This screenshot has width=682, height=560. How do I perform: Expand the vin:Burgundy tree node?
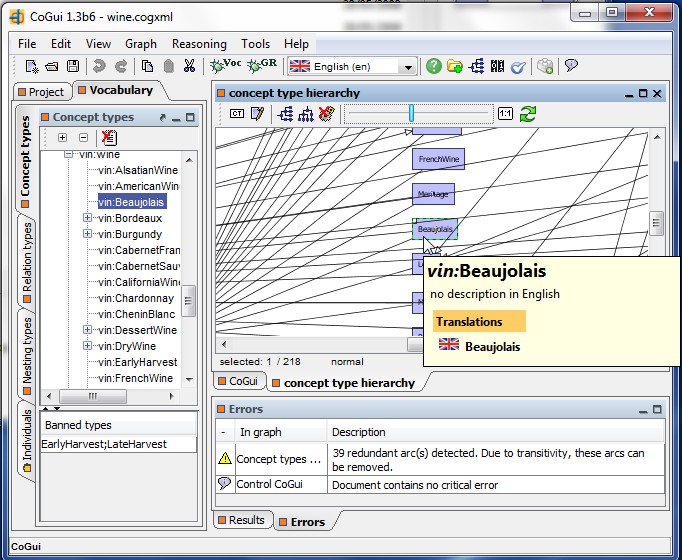pos(87,234)
